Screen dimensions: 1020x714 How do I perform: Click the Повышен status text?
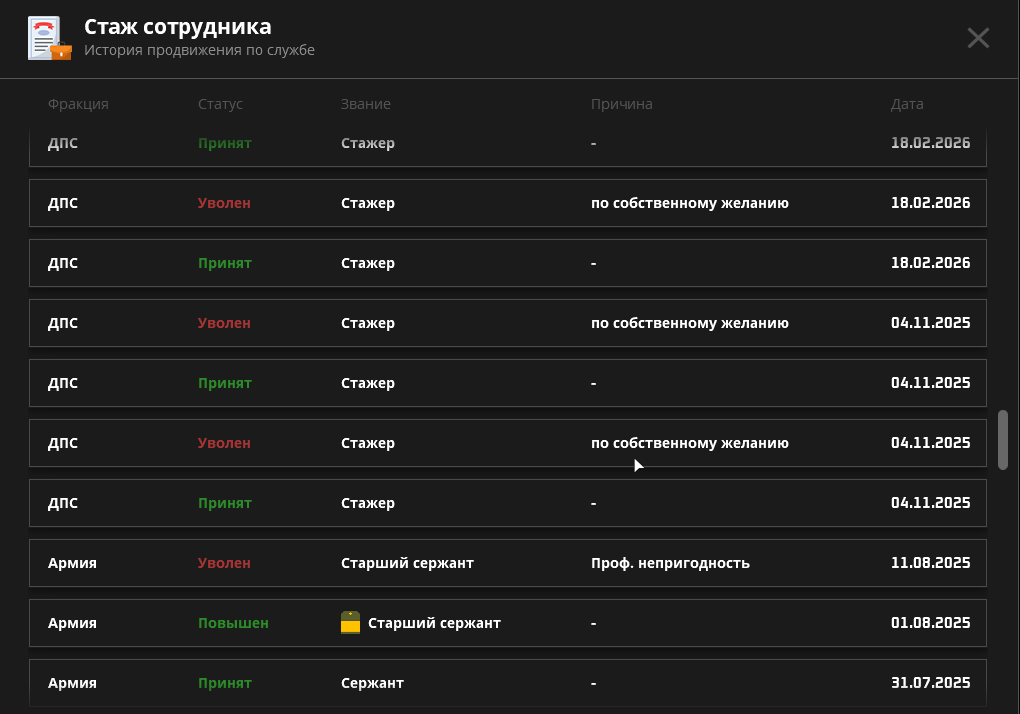233,623
